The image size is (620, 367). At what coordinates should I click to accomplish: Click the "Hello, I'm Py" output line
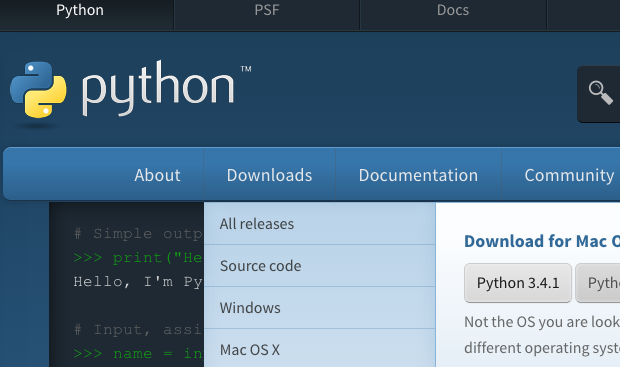click(138, 282)
